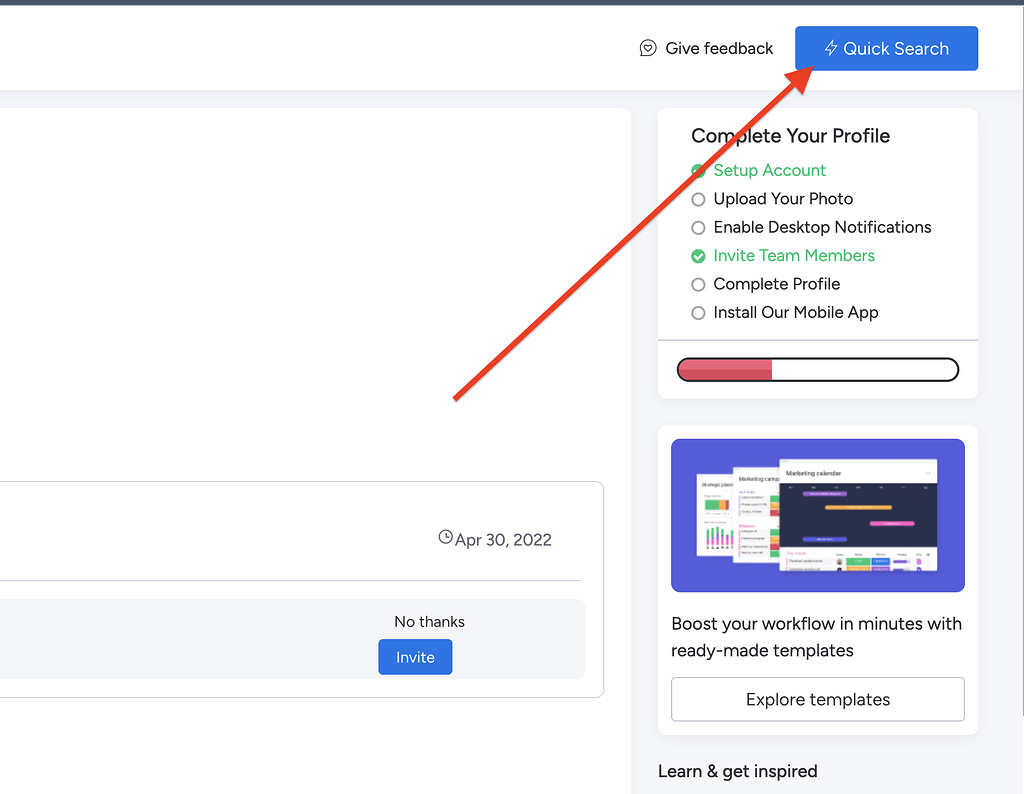The image size is (1024, 794).
Task: Click the green checkmark for Setup Account
Action: (x=698, y=170)
